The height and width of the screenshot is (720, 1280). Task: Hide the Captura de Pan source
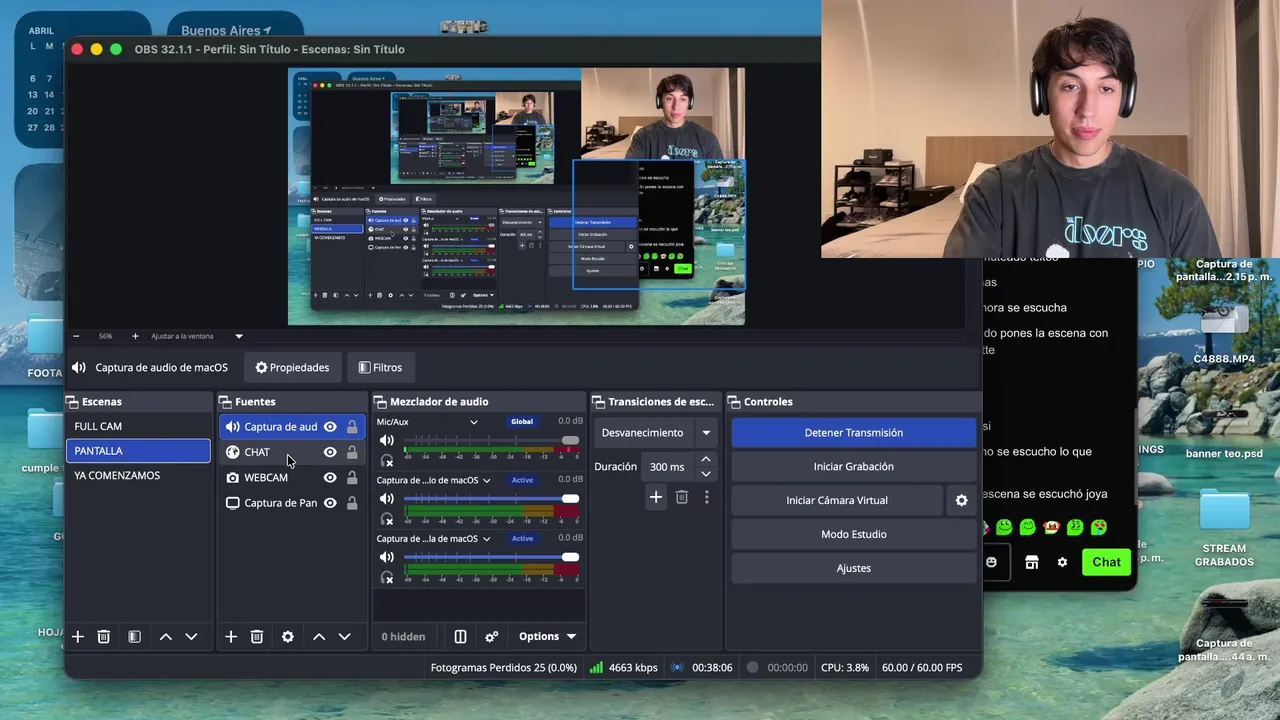(330, 503)
